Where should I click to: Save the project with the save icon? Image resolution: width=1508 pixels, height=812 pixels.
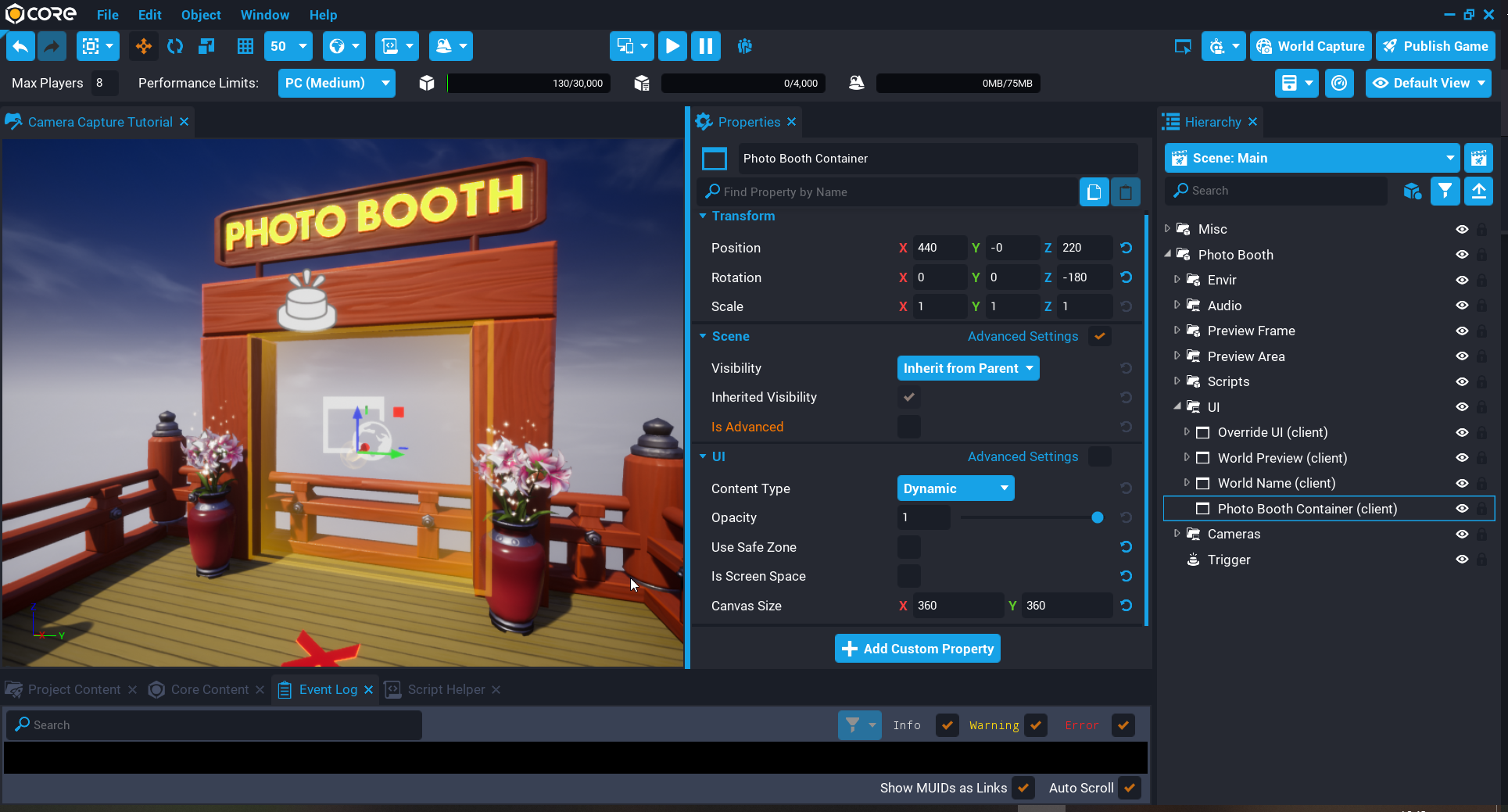click(1290, 83)
